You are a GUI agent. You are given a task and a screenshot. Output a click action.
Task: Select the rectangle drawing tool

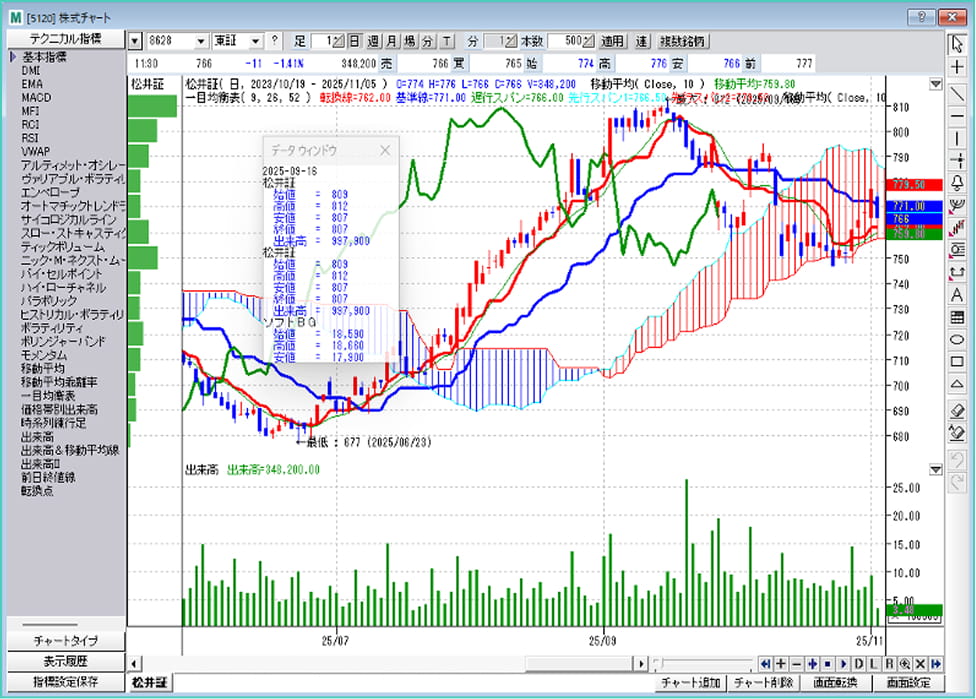[958, 362]
